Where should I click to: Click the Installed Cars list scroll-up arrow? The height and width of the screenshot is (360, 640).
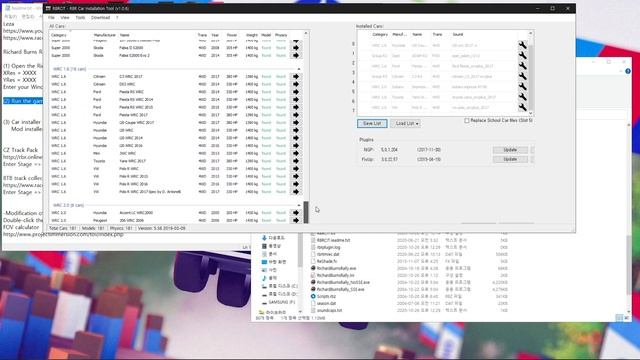[531, 33]
